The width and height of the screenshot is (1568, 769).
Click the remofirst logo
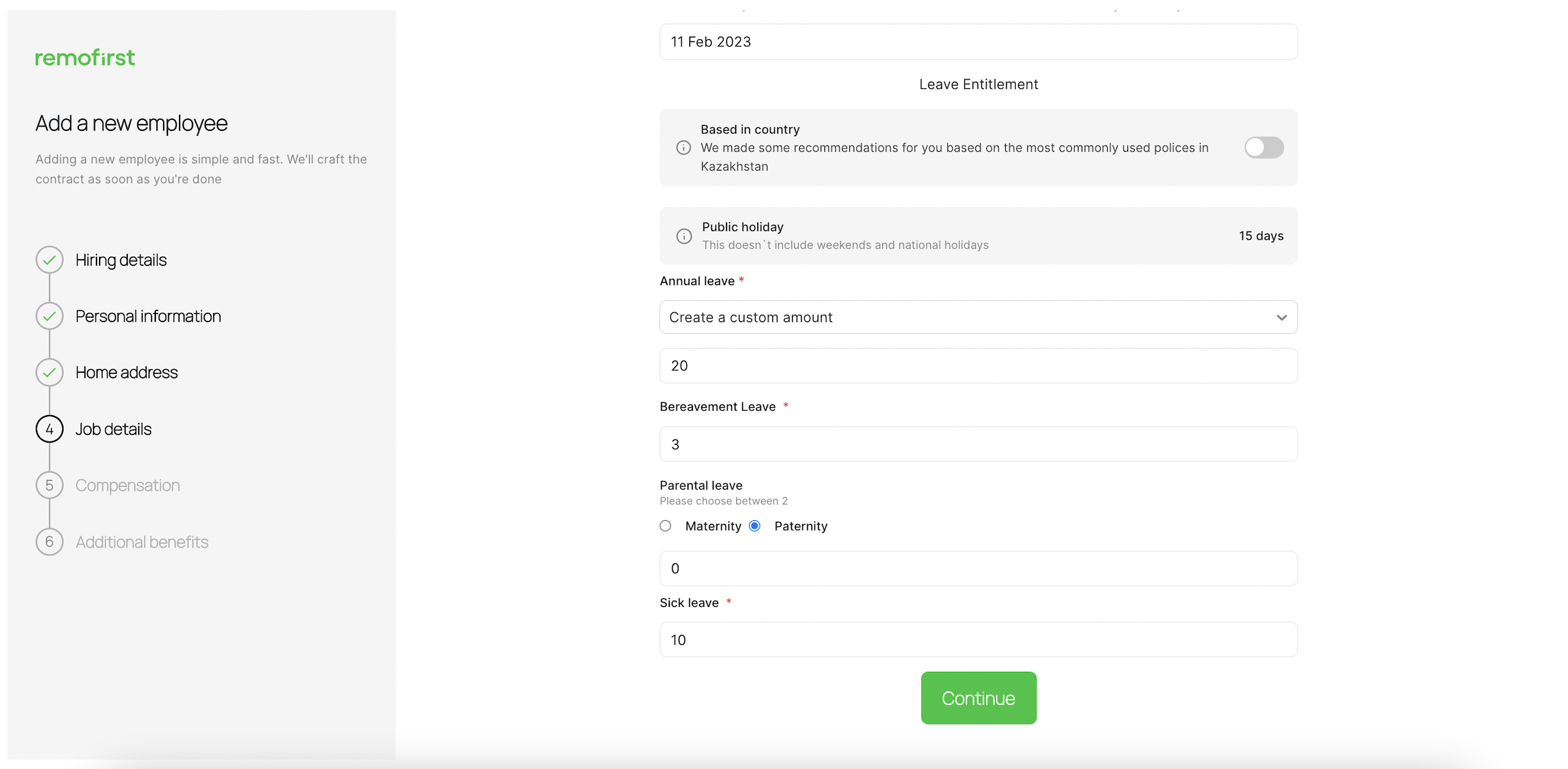(x=85, y=58)
